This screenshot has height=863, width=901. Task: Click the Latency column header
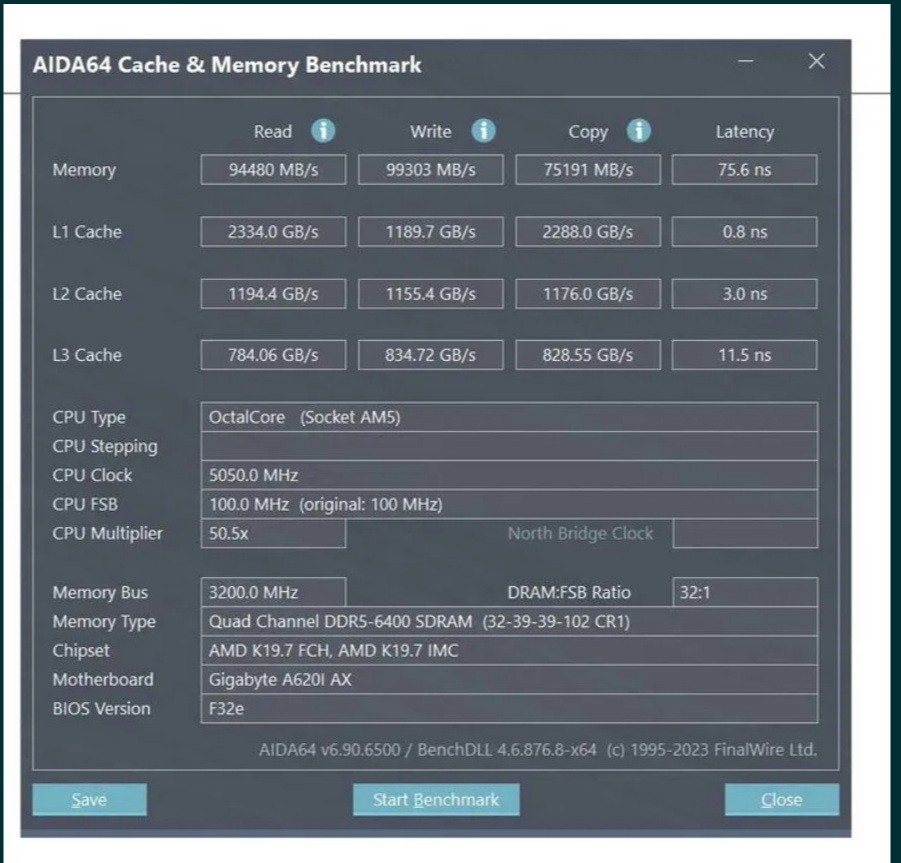point(745,132)
